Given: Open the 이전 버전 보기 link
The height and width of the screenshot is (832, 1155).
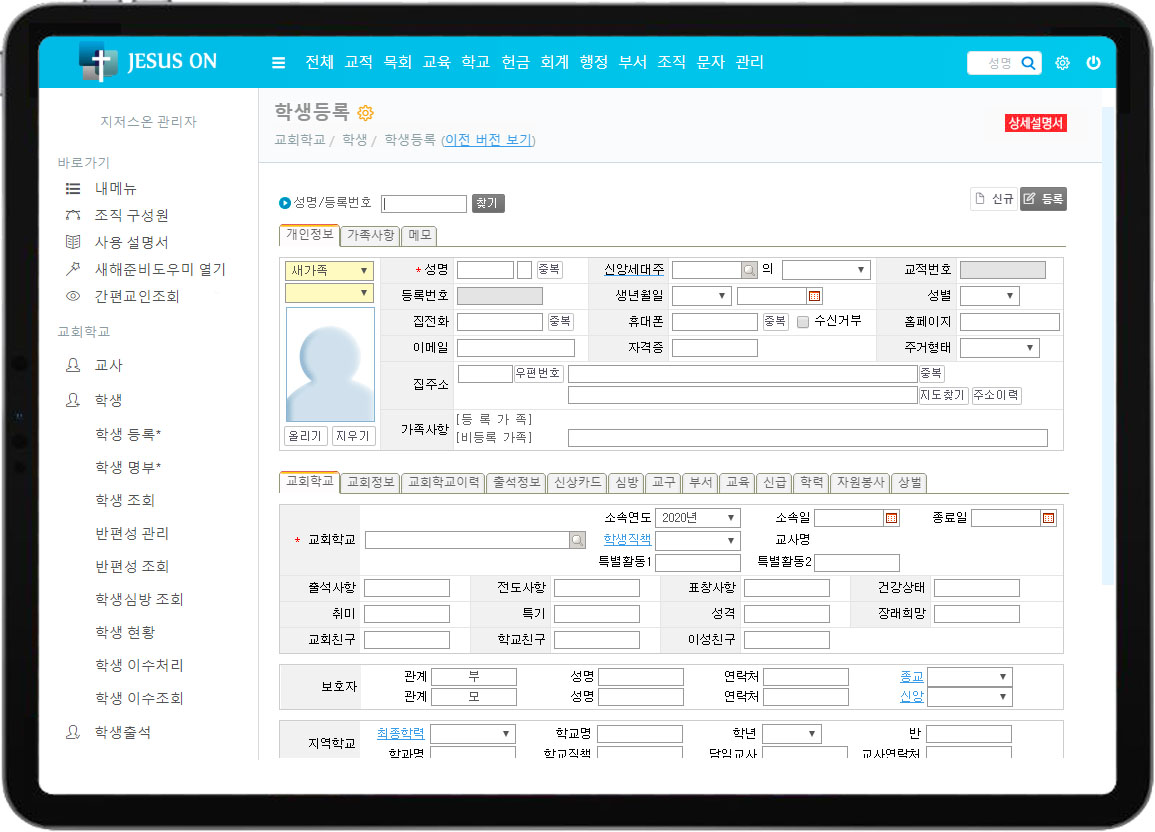Looking at the screenshot, I should click(488, 141).
